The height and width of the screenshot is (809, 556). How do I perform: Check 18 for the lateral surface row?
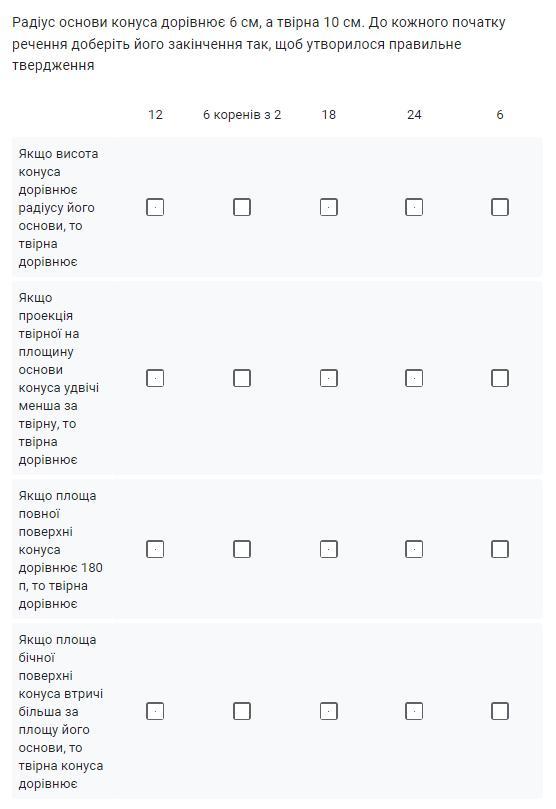pos(329,711)
